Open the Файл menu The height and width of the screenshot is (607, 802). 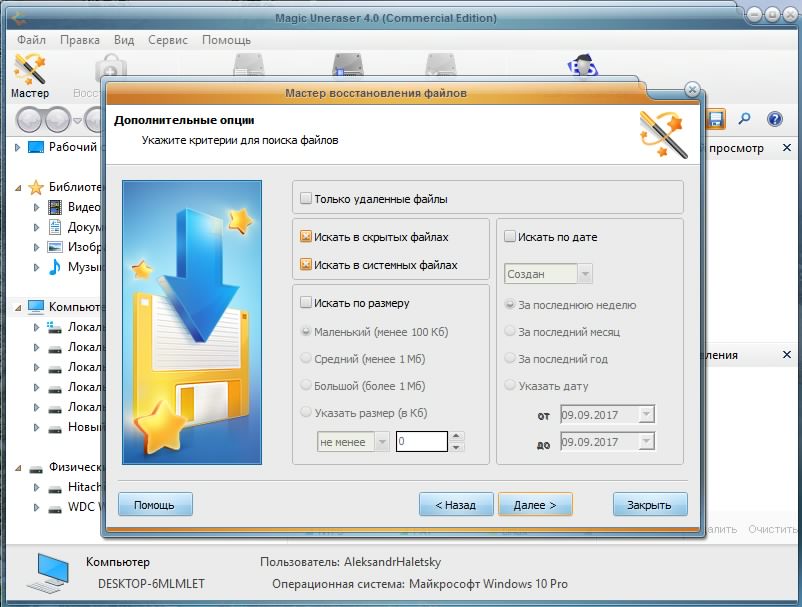point(31,40)
